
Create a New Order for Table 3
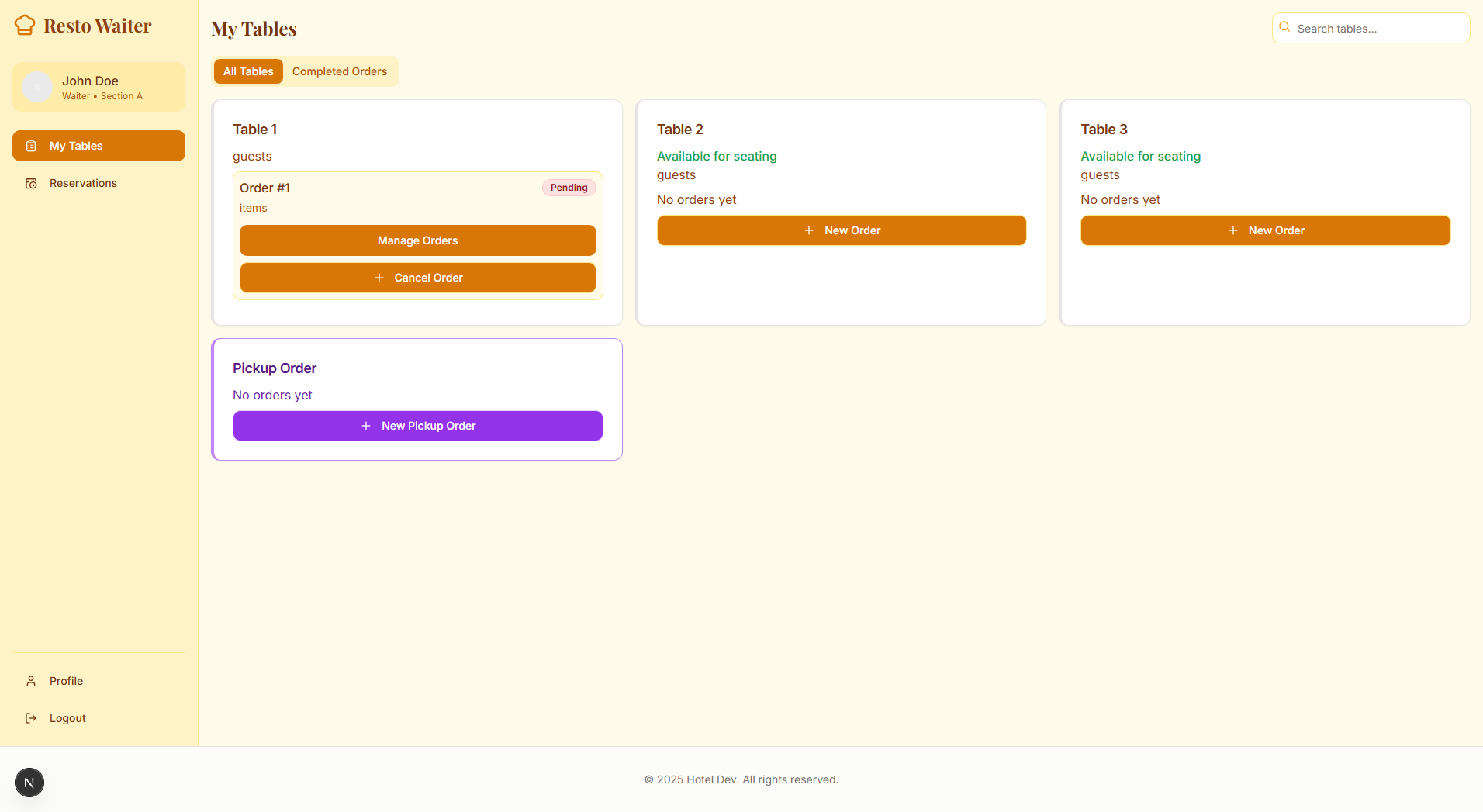coord(1264,230)
